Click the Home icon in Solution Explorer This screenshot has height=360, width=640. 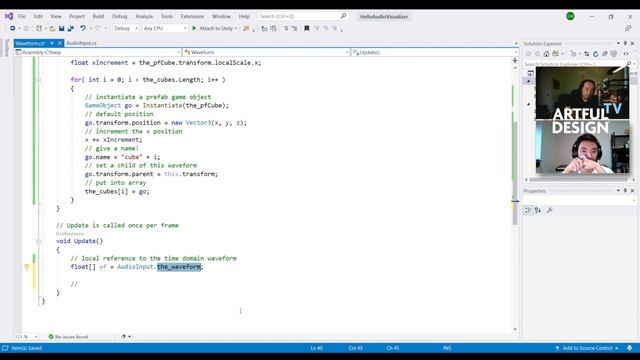click(x=546, y=53)
